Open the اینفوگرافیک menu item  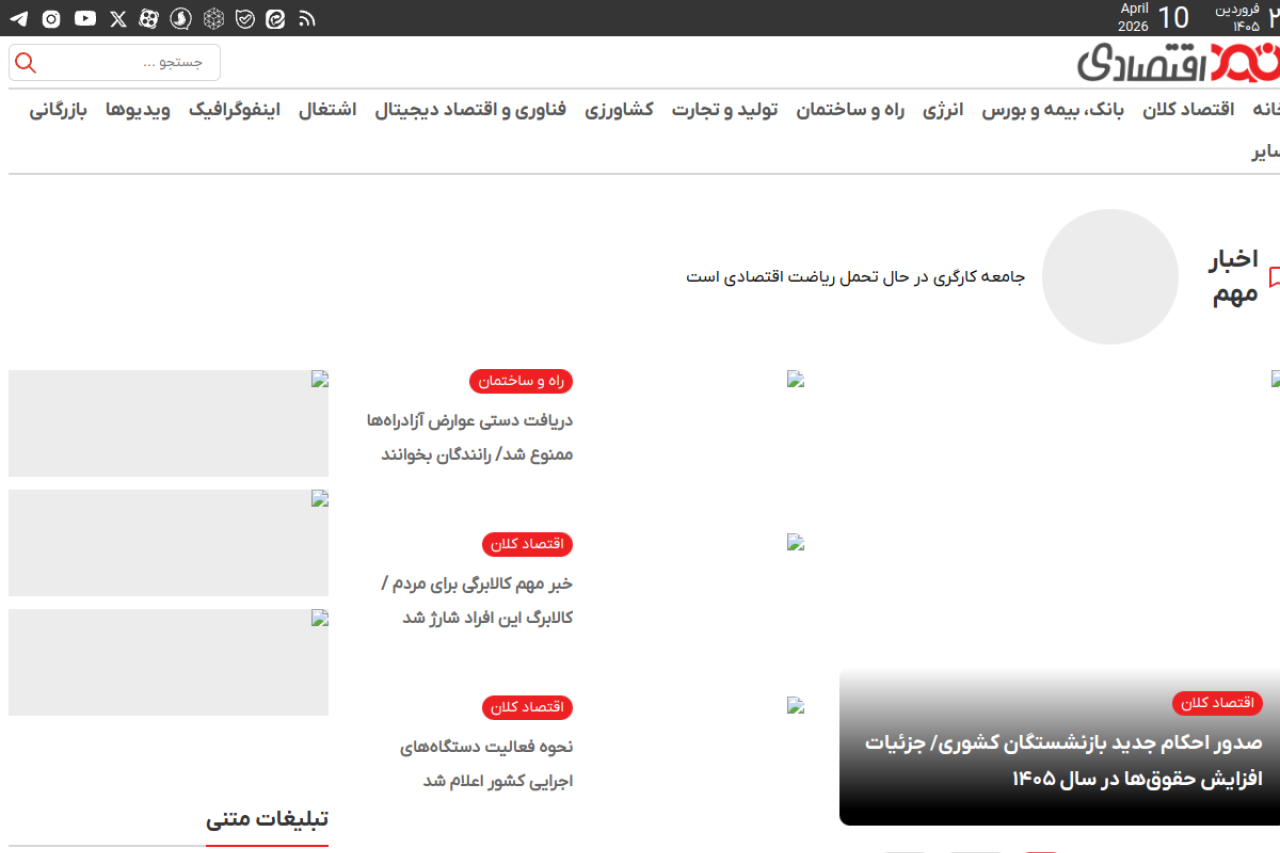tap(234, 110)
